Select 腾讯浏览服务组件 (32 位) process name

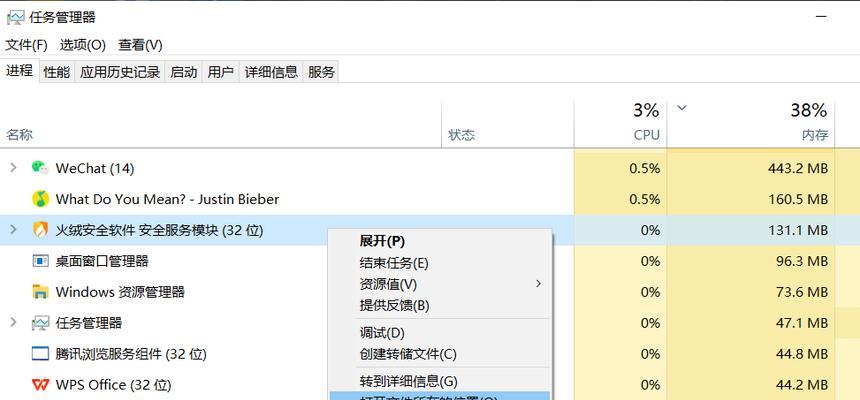click(x=131, y=354)
